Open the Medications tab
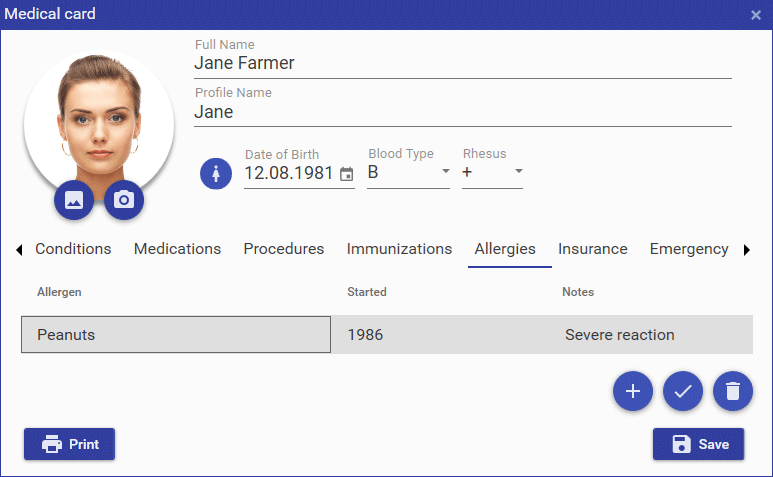Viewport: 773px width, 477px height. [177, 249]
